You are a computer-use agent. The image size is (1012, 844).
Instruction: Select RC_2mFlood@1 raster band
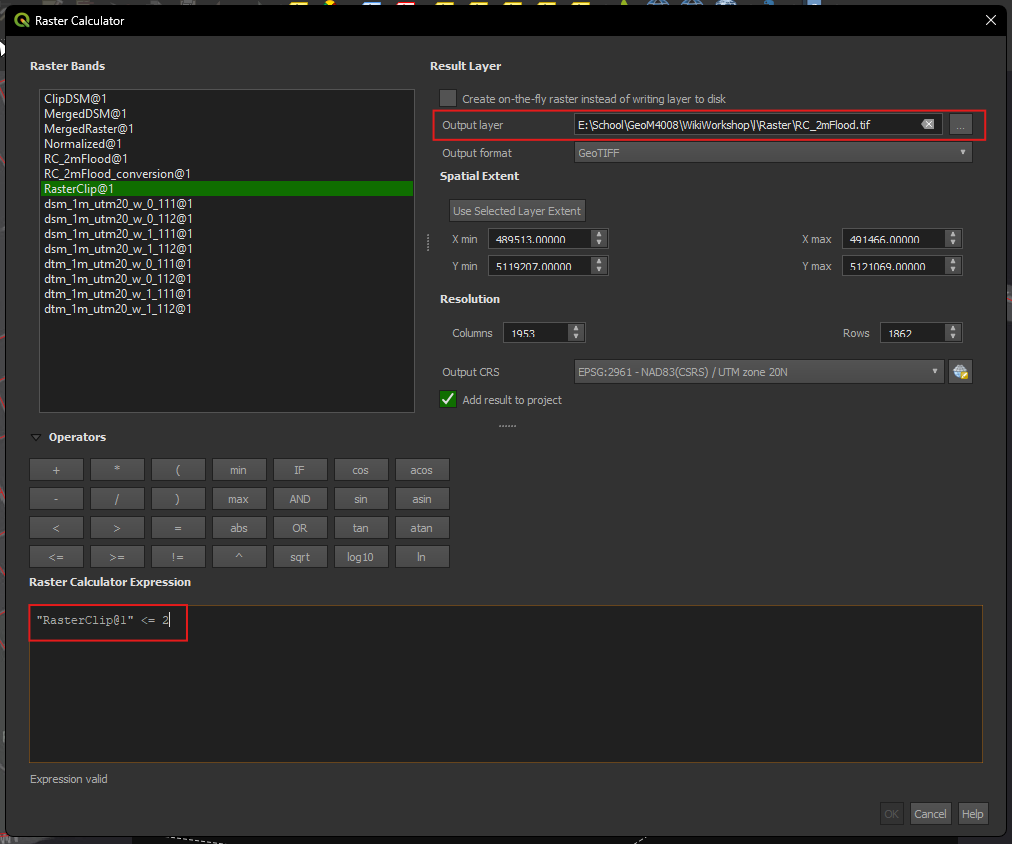(x=86, y=159)
